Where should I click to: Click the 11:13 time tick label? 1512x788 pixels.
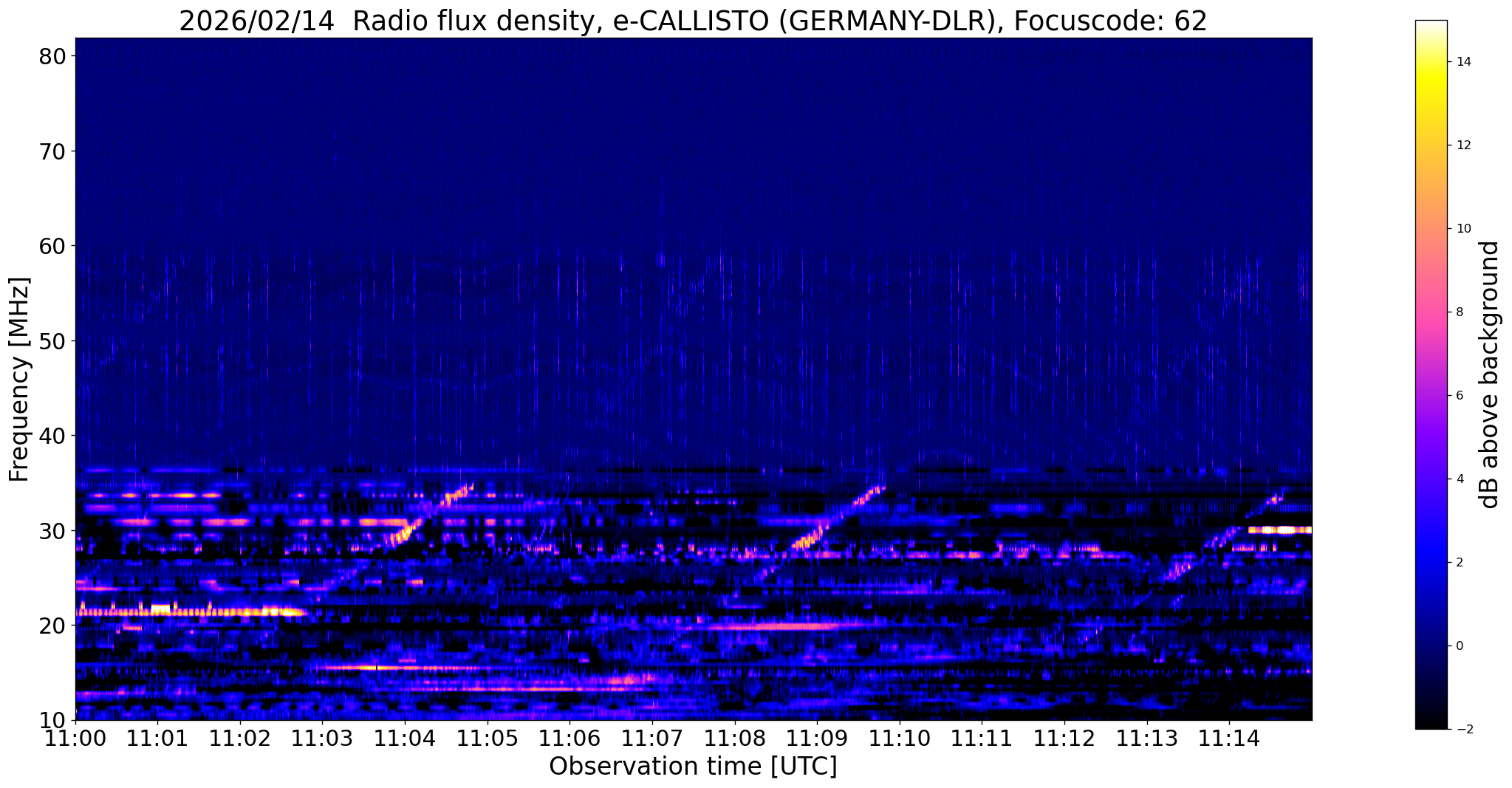[1147, 738]
